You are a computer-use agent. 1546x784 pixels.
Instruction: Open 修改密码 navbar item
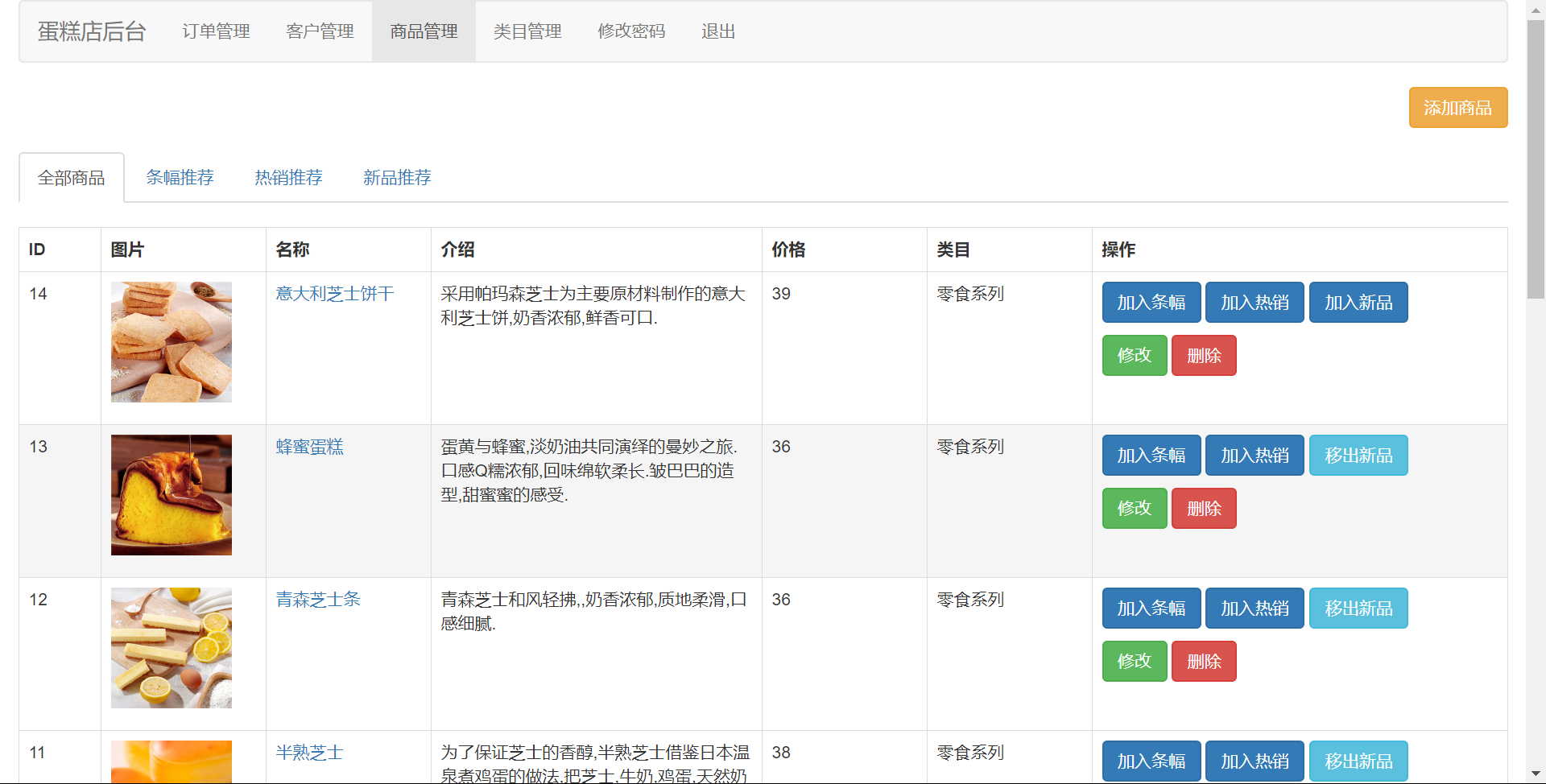pos(631,31)
